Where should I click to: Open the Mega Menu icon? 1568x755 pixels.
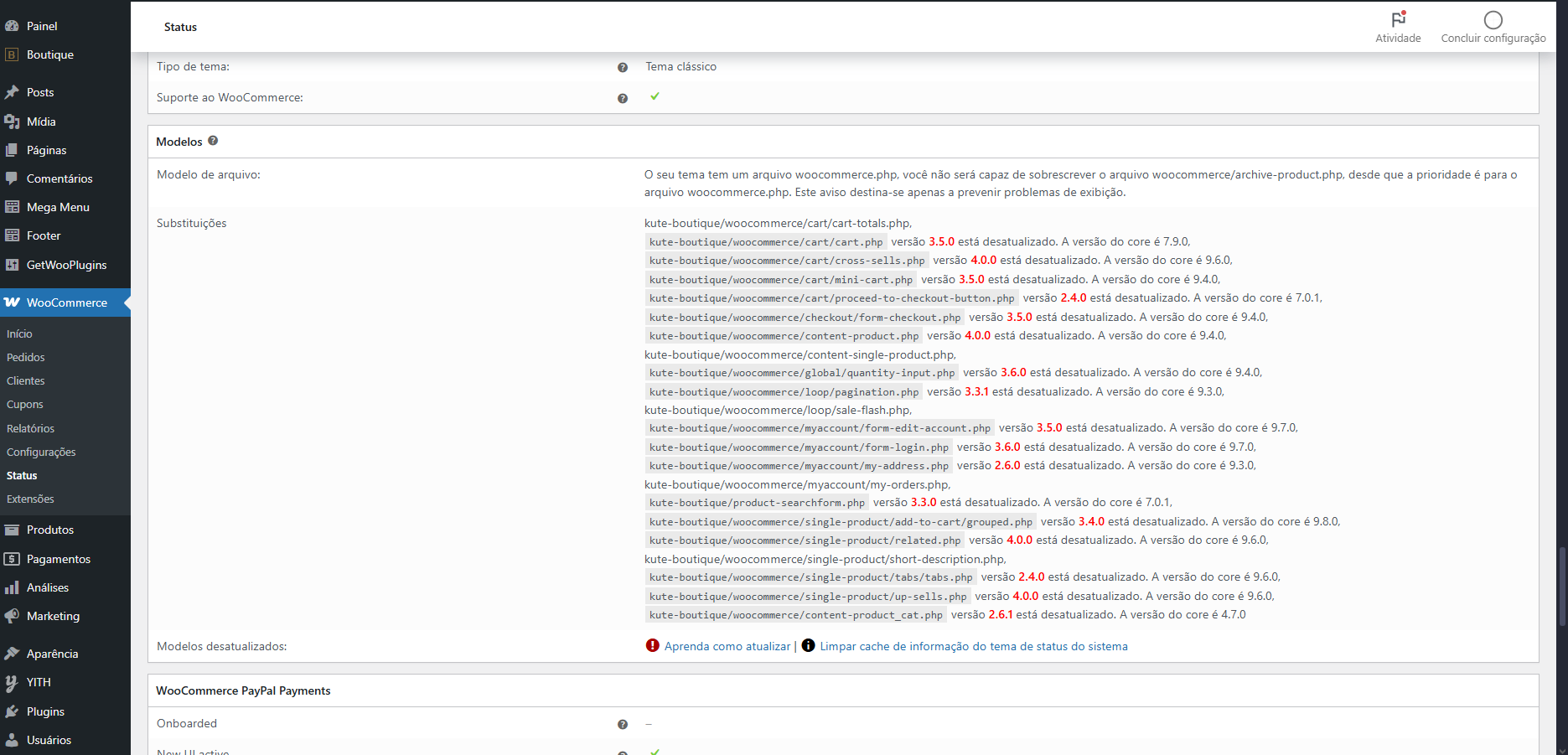click(x=12, y=207)
